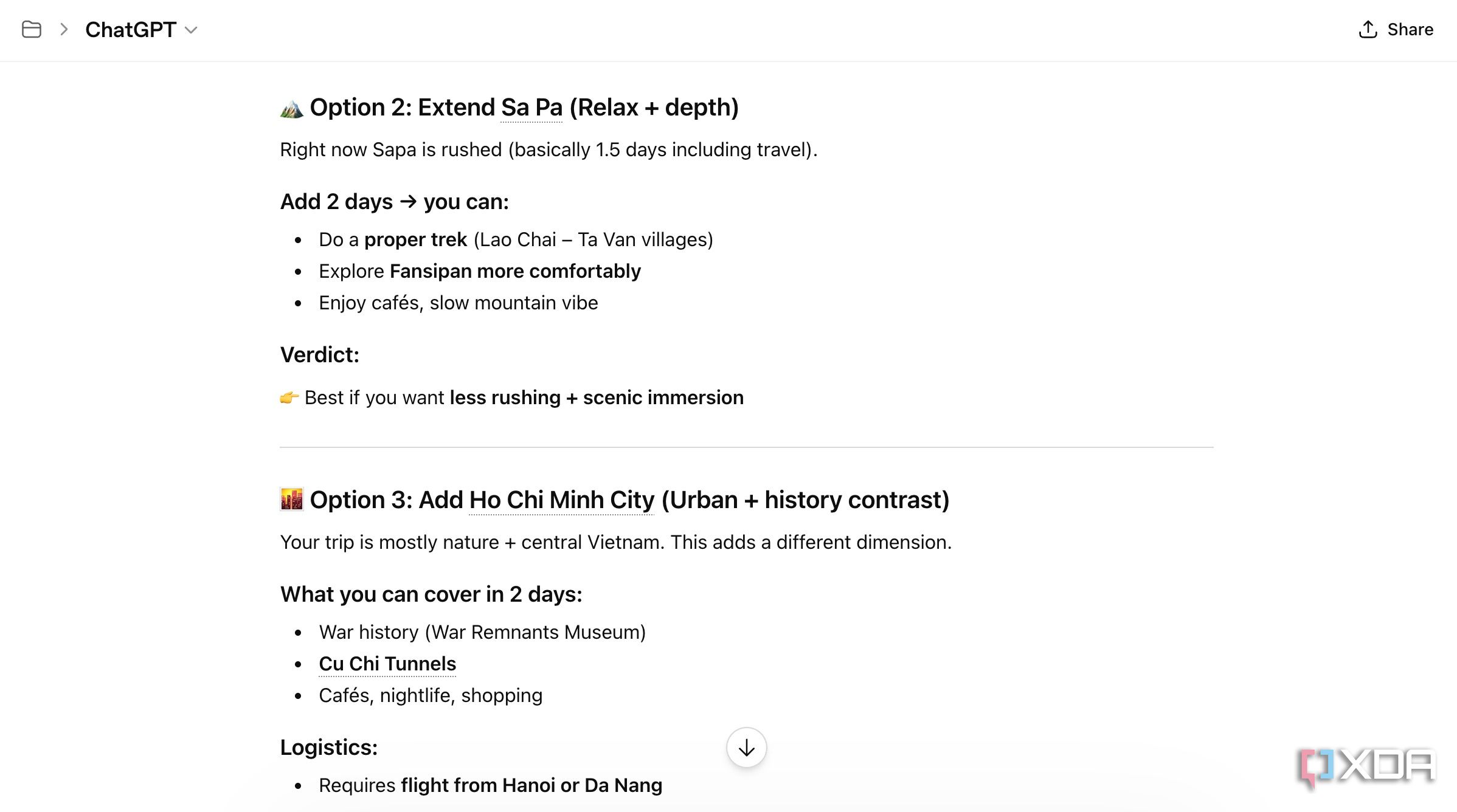Viewport: 1457px width, 812px height.
Task: Open the Ho Chi Minh City link
Action: [x=561, y=500]
